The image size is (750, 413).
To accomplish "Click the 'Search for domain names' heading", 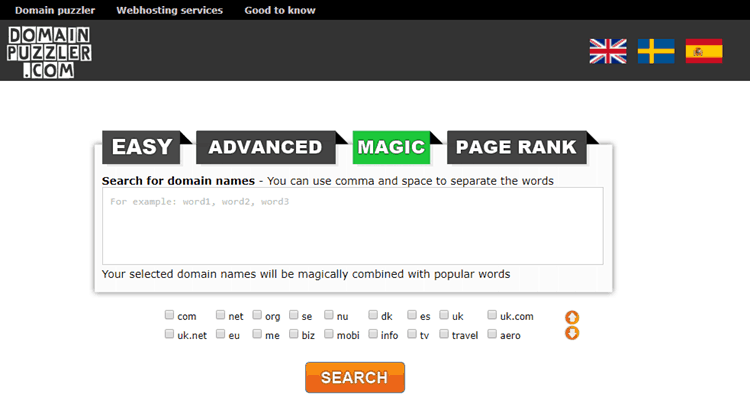I will tap(178, 181).
